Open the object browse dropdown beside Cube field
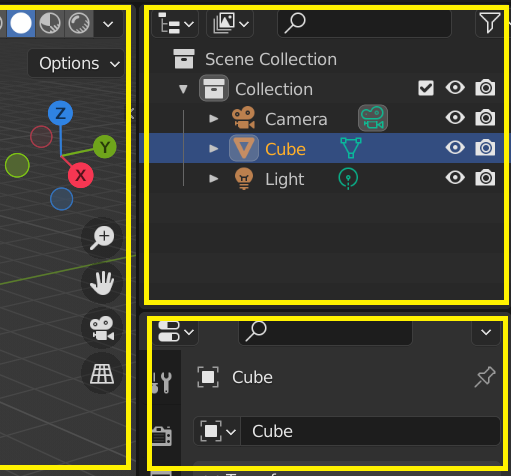Viewport: 511px width, 476px height. point(217,431)
